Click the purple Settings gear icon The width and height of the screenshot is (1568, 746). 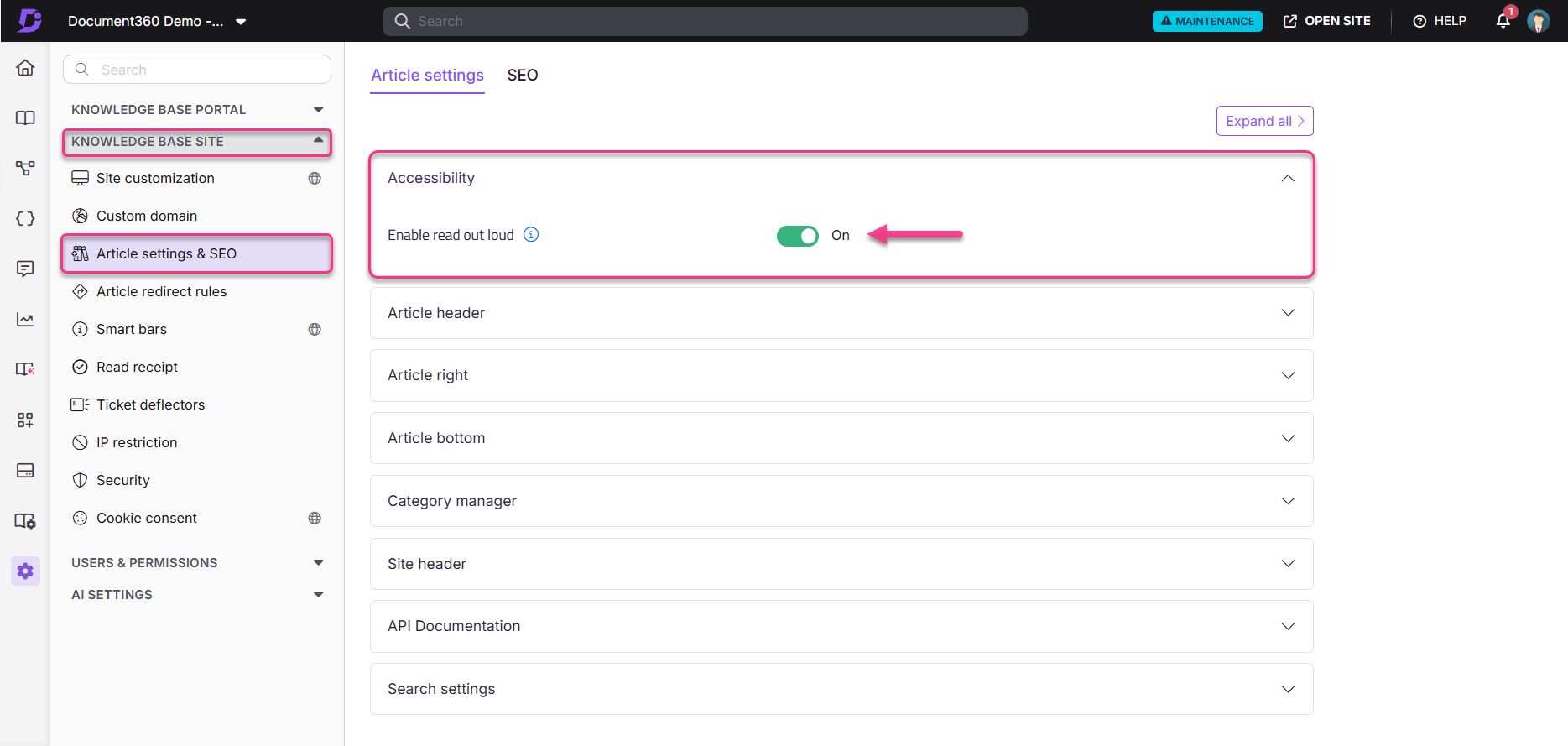click(25, 571)
